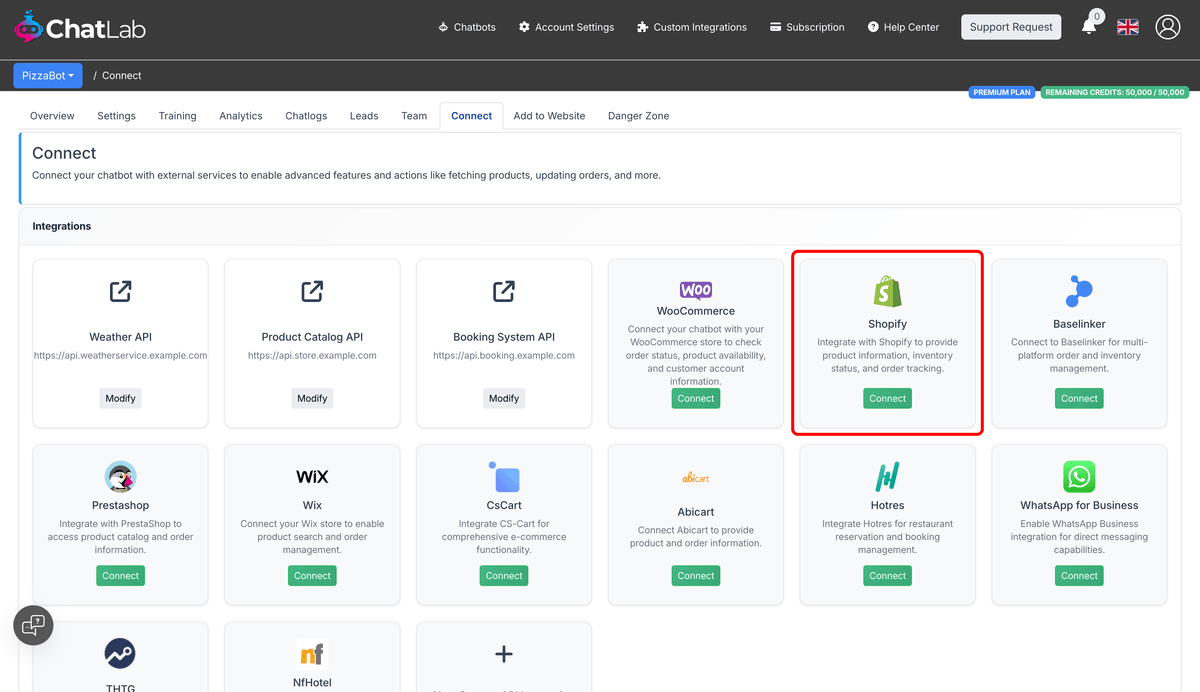Open the Chatlogs tab
Image resolution: width=1200 pixels, height=692 pixels.
pyautogui.click(x=305, y=115)
